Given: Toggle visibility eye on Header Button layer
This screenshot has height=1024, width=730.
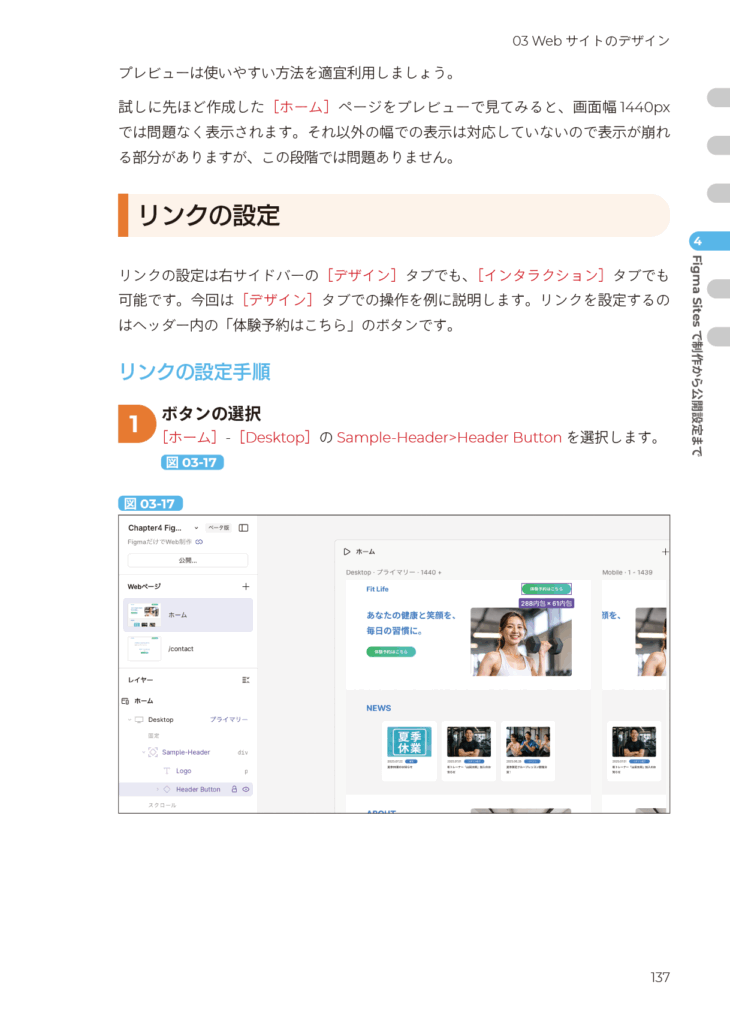Looking at the screenshot, I should [x=246, y=789].
